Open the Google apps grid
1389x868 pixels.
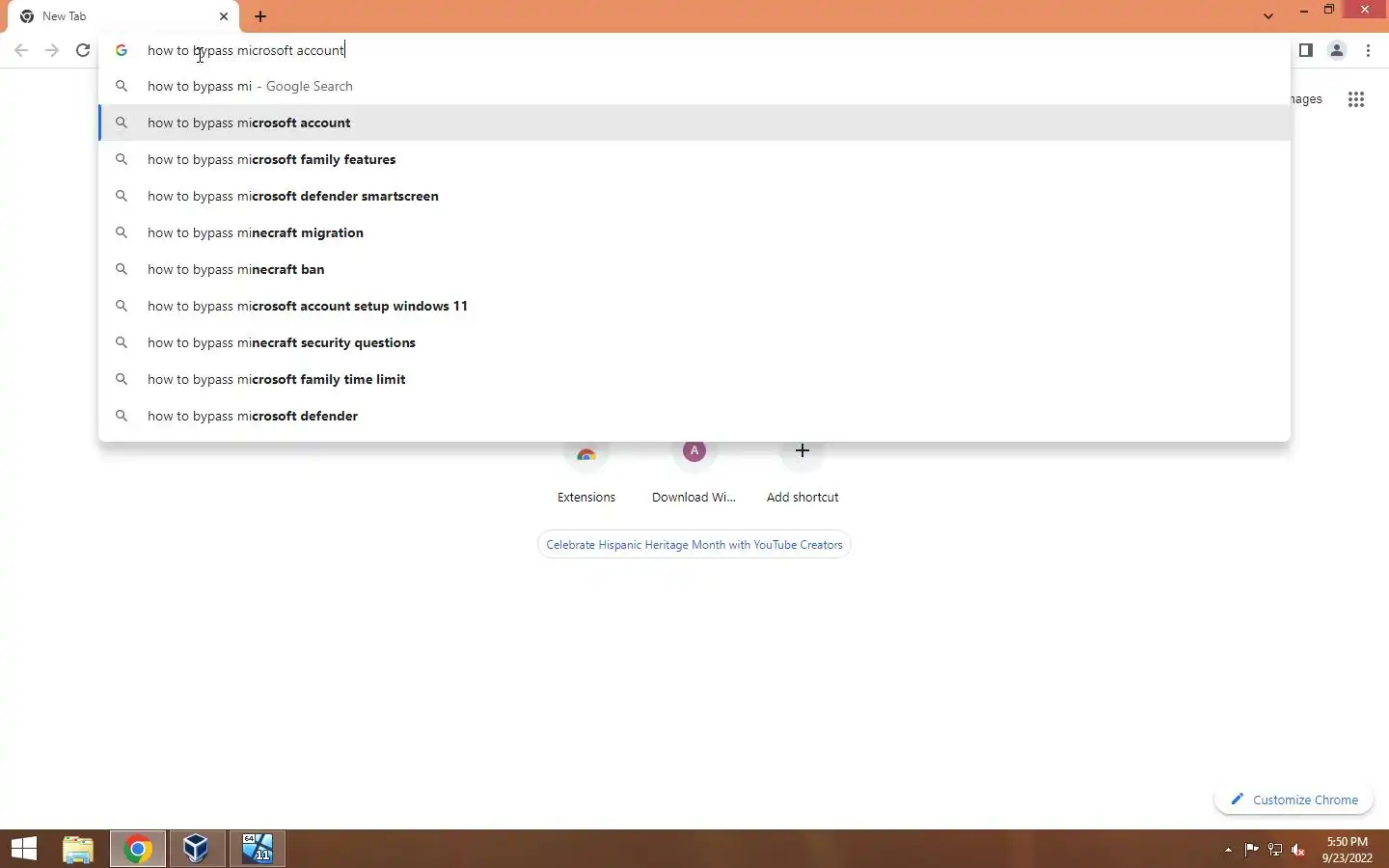pyautogui.click(x=1356, y=99)
